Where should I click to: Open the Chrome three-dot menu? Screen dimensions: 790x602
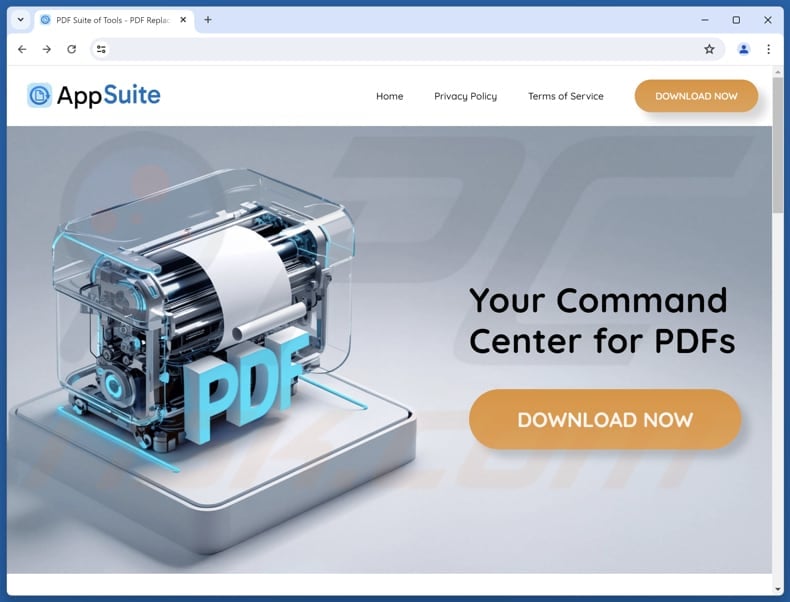[x=768, y=49]
